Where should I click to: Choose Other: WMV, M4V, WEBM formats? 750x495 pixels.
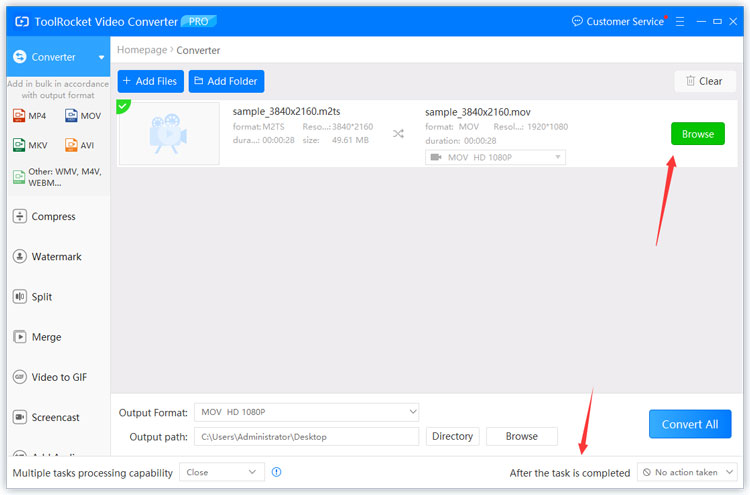pos(57,177)
